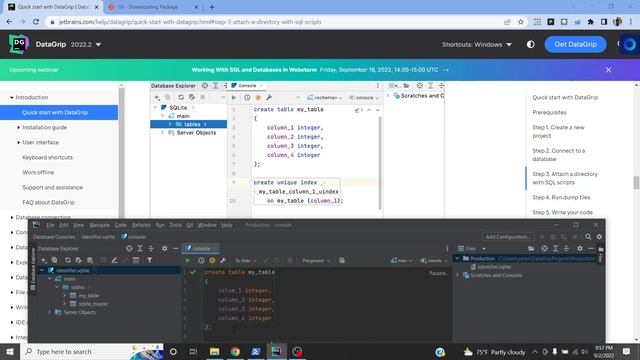
Task: Open the Tools menu in DataGrip
Action: (176, 225)
